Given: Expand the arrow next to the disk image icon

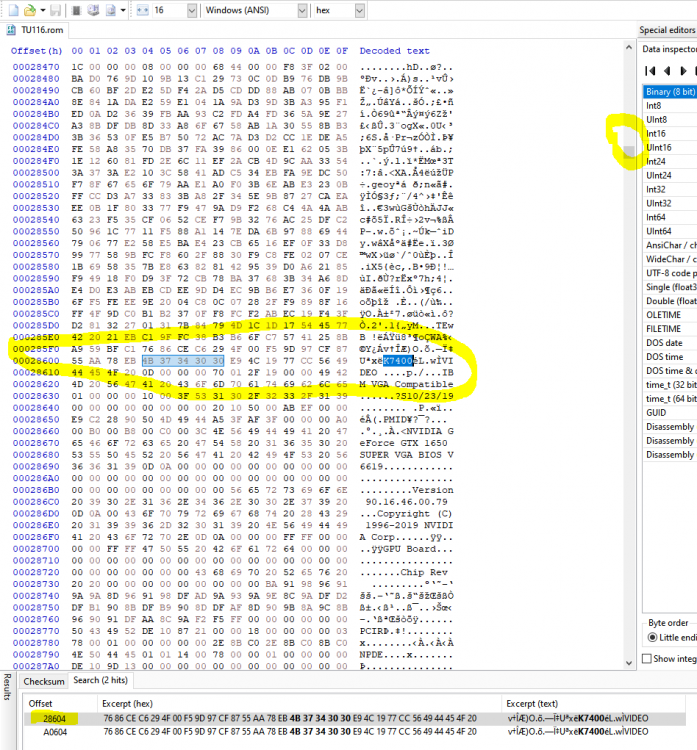Looking at the screenshot, I should [x=123, y=10].
